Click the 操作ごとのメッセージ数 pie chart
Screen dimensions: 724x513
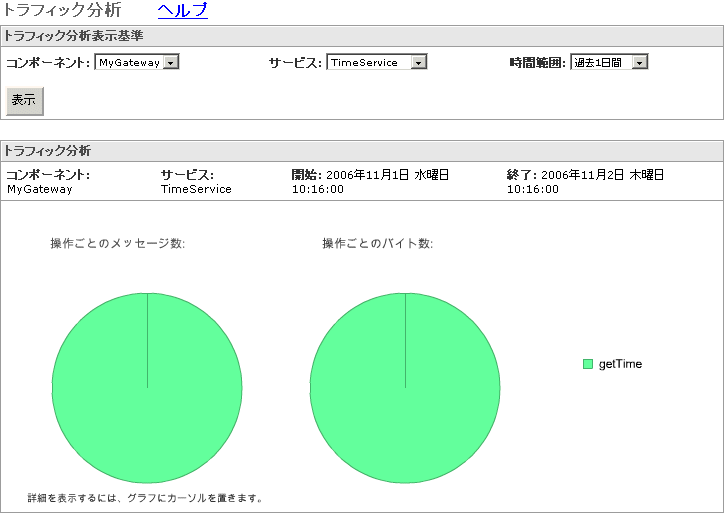click(x=147, y=388)
